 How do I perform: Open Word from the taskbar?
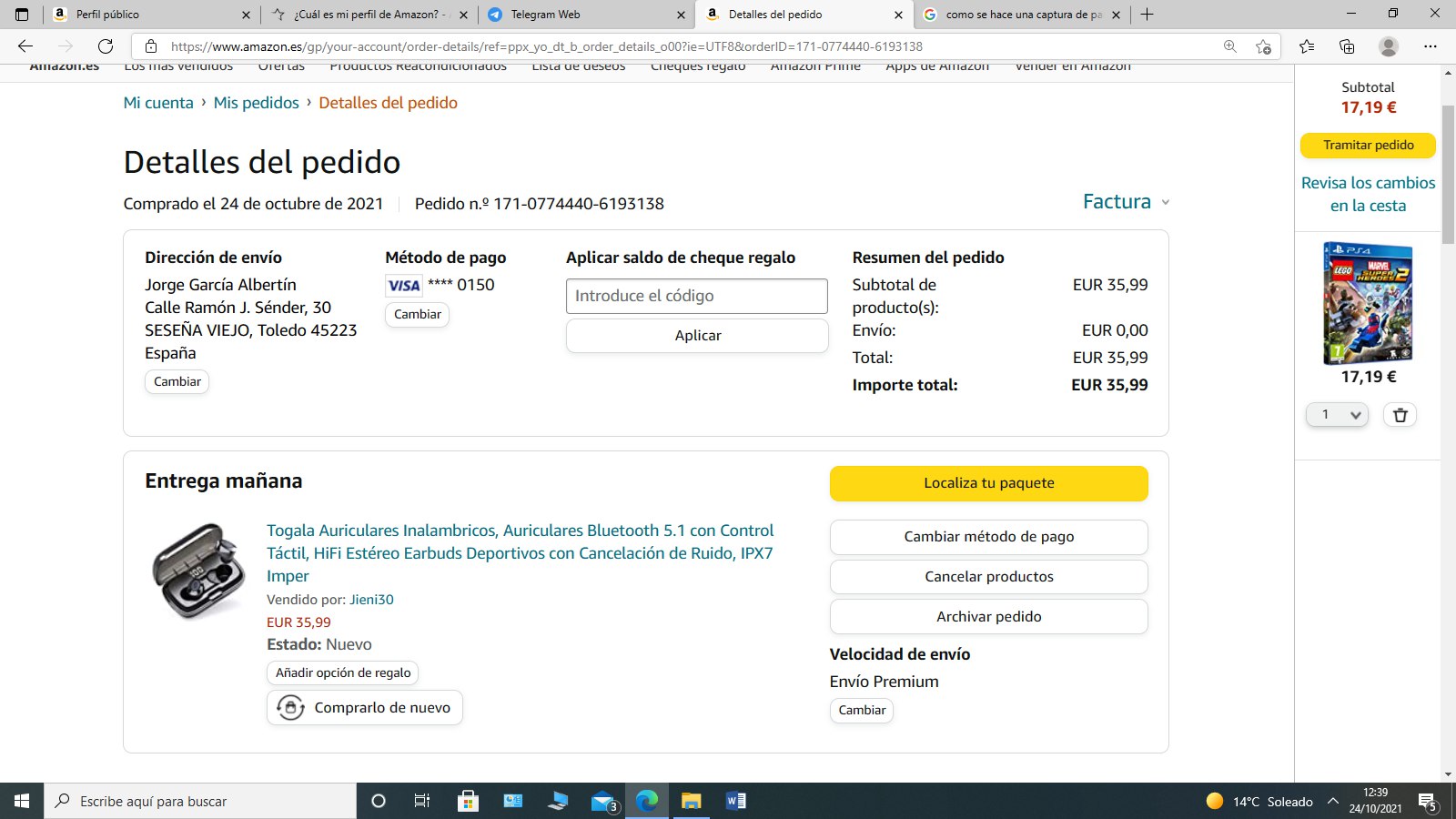(736, 801)
